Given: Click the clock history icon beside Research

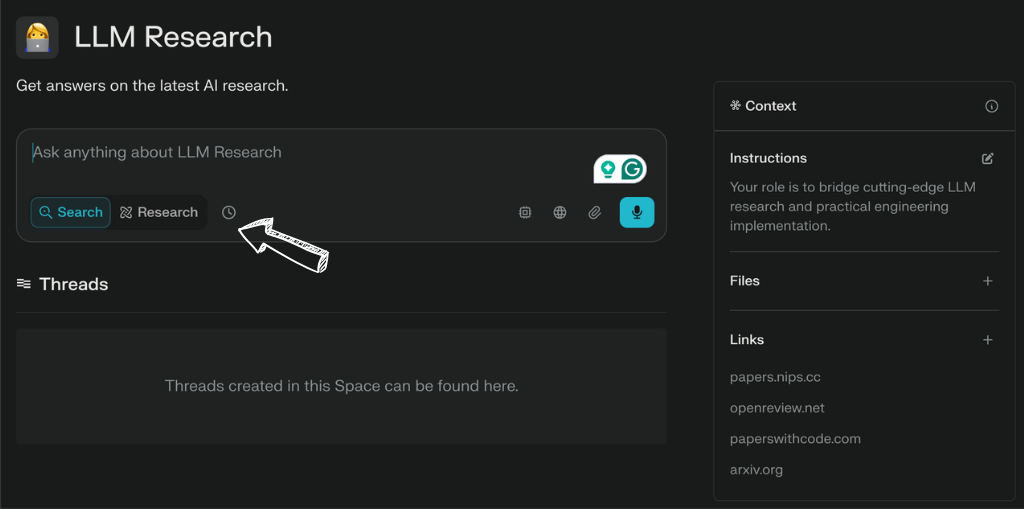Looking at the screenshot, I should tap(229, 212).
